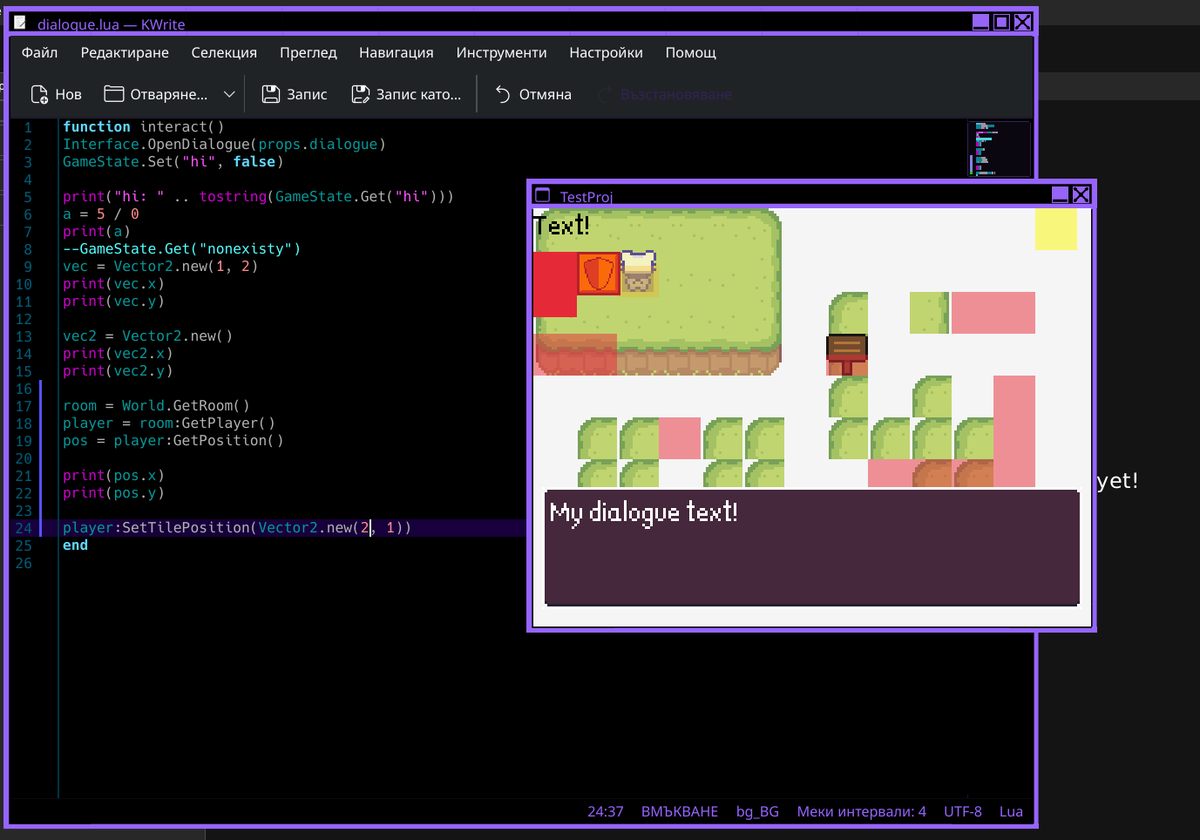Image resolution: width=1200 pixels, height=840 pixels.
Task: Click the player character sprite in TestProj
Action: pos(638,272)
